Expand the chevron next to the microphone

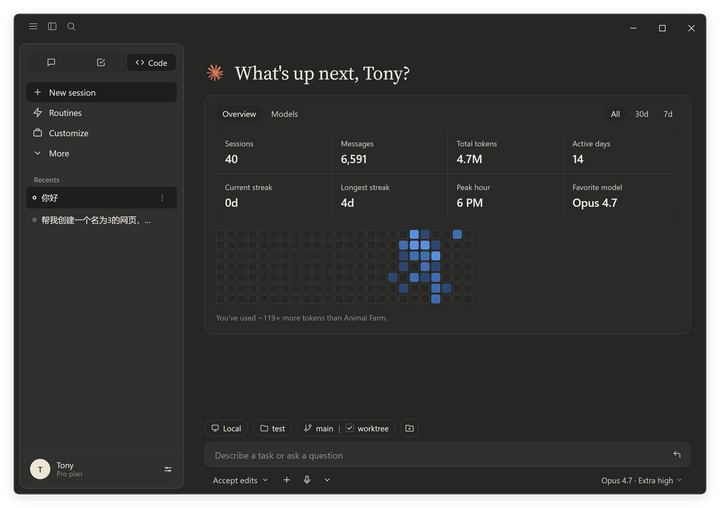(327, 480)
